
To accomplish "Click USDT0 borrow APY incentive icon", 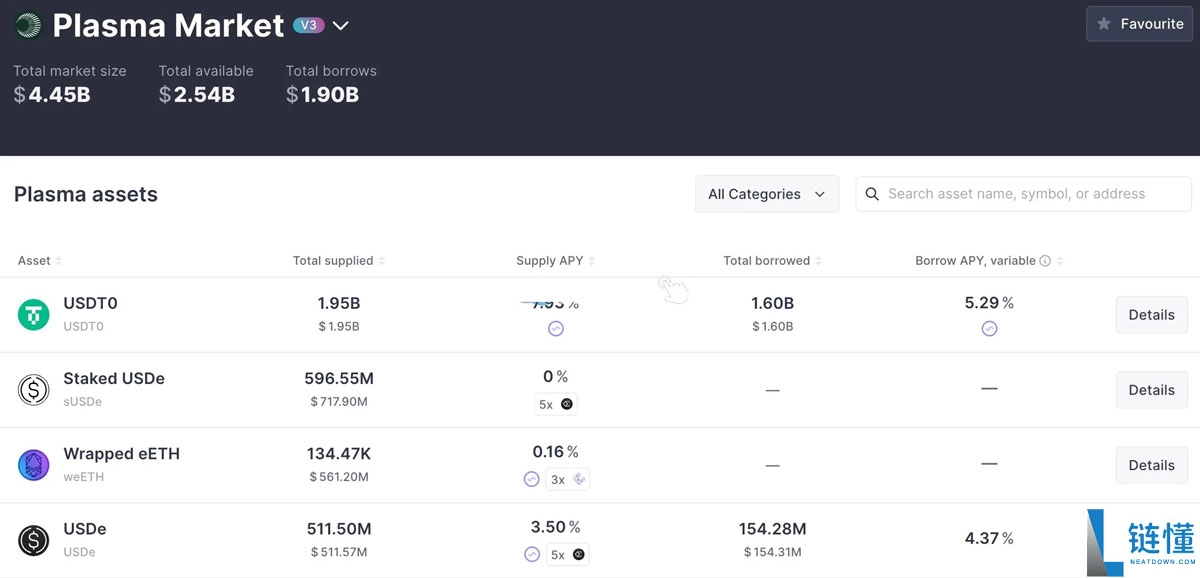I will [x=989, y=328].
